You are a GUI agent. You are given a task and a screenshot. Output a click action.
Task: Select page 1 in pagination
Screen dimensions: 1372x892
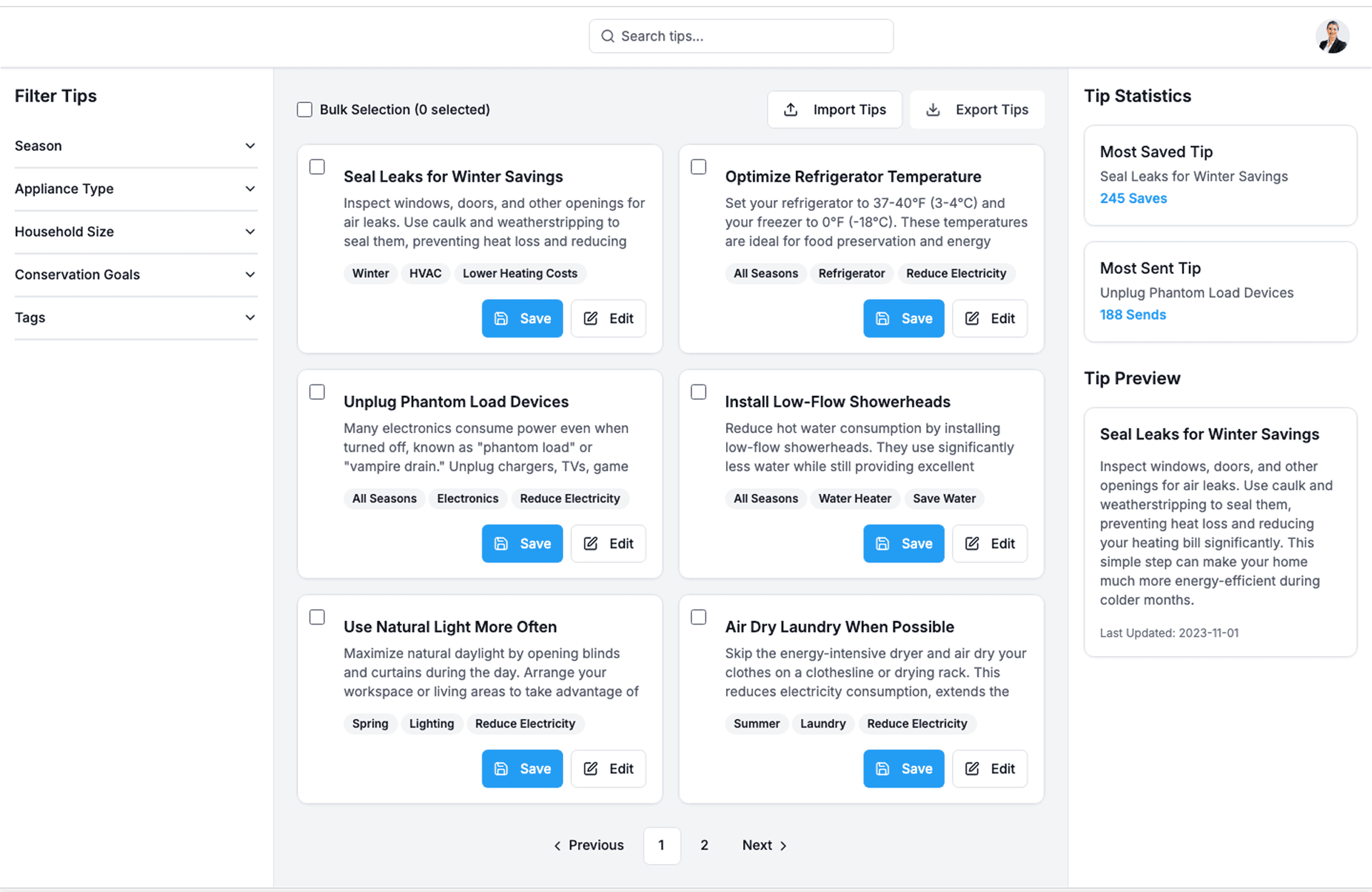click(x=662, y=846)
